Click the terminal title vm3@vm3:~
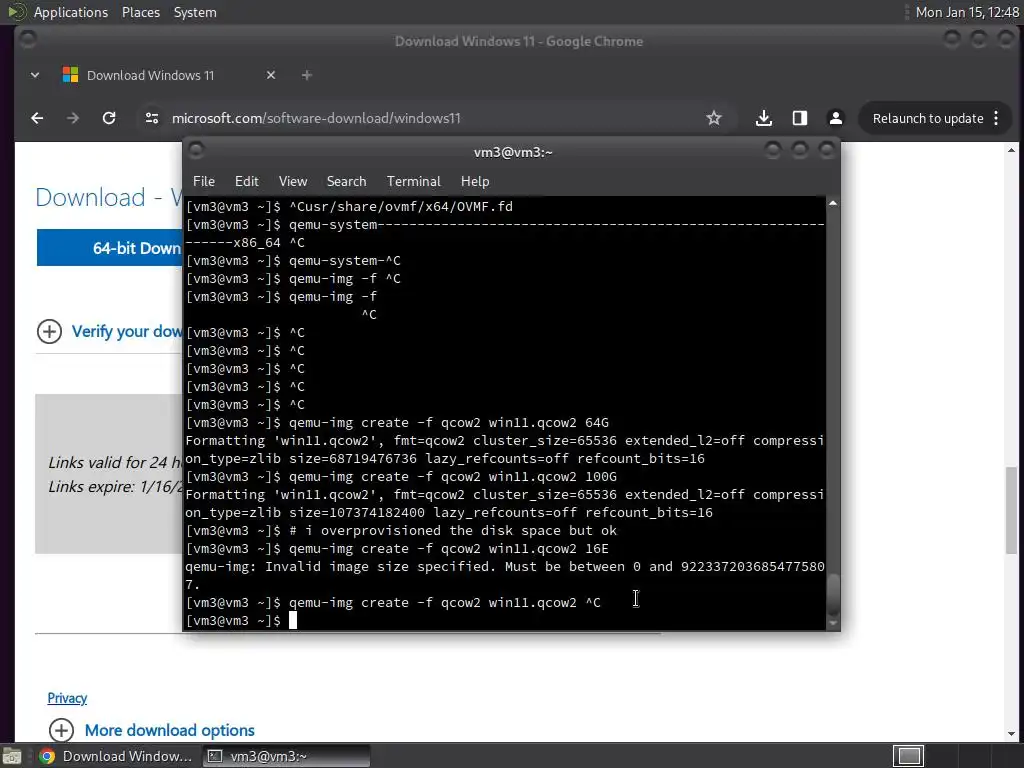 pos(513,152)
